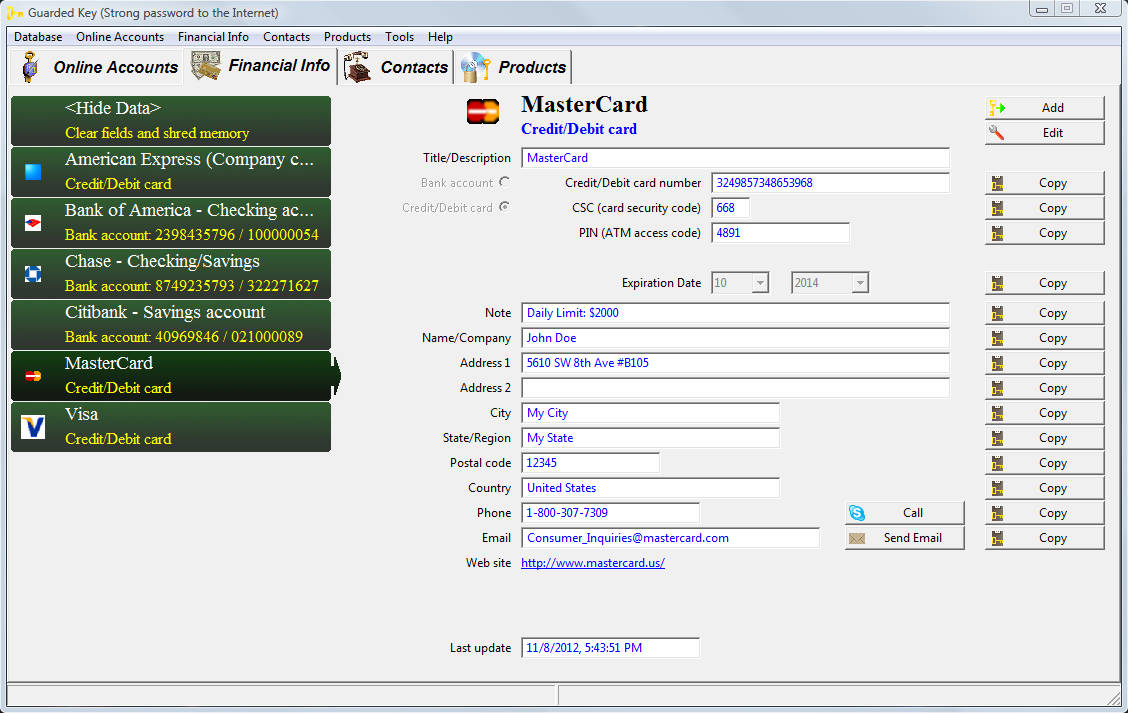Image resolution: width=1128 pixels, height=713 pixels.
Task: Click the Last update date field
Action: tap(610, 648)
